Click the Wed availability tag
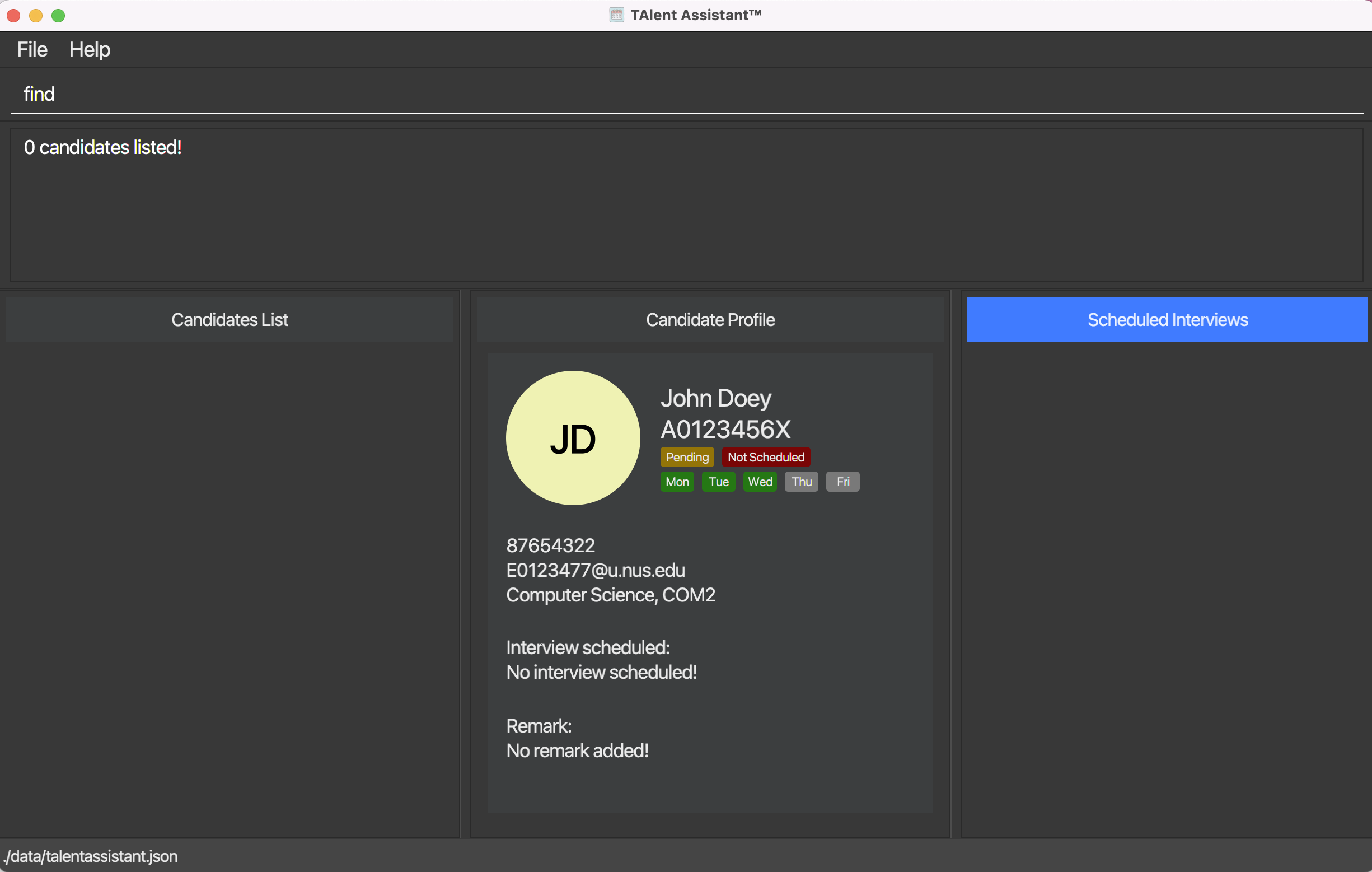The height and width of the screenshot is (872, 1372). tap(760, 482)
